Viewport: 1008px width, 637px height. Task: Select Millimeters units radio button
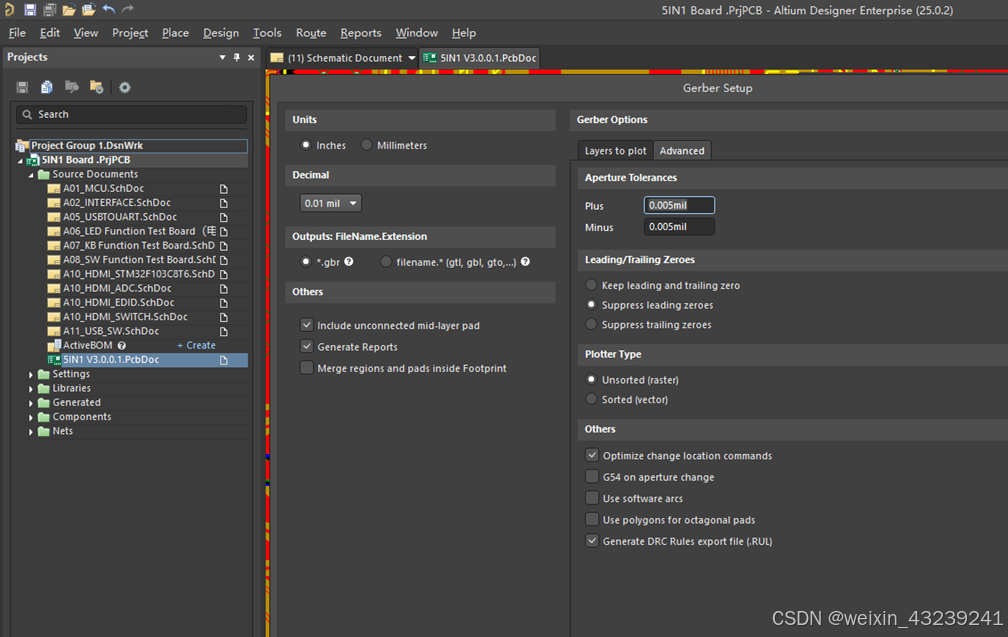366,145
